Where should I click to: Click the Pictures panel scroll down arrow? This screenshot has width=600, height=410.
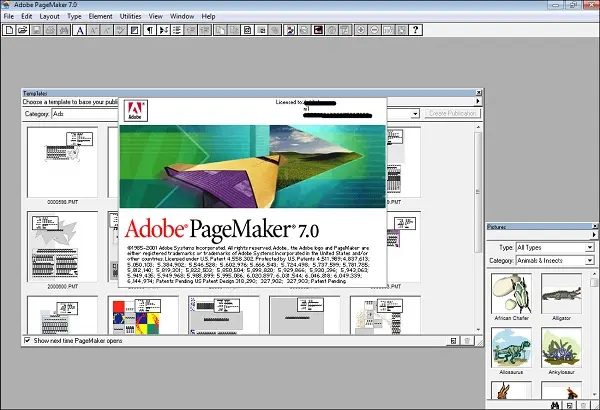tap(594, 394)
